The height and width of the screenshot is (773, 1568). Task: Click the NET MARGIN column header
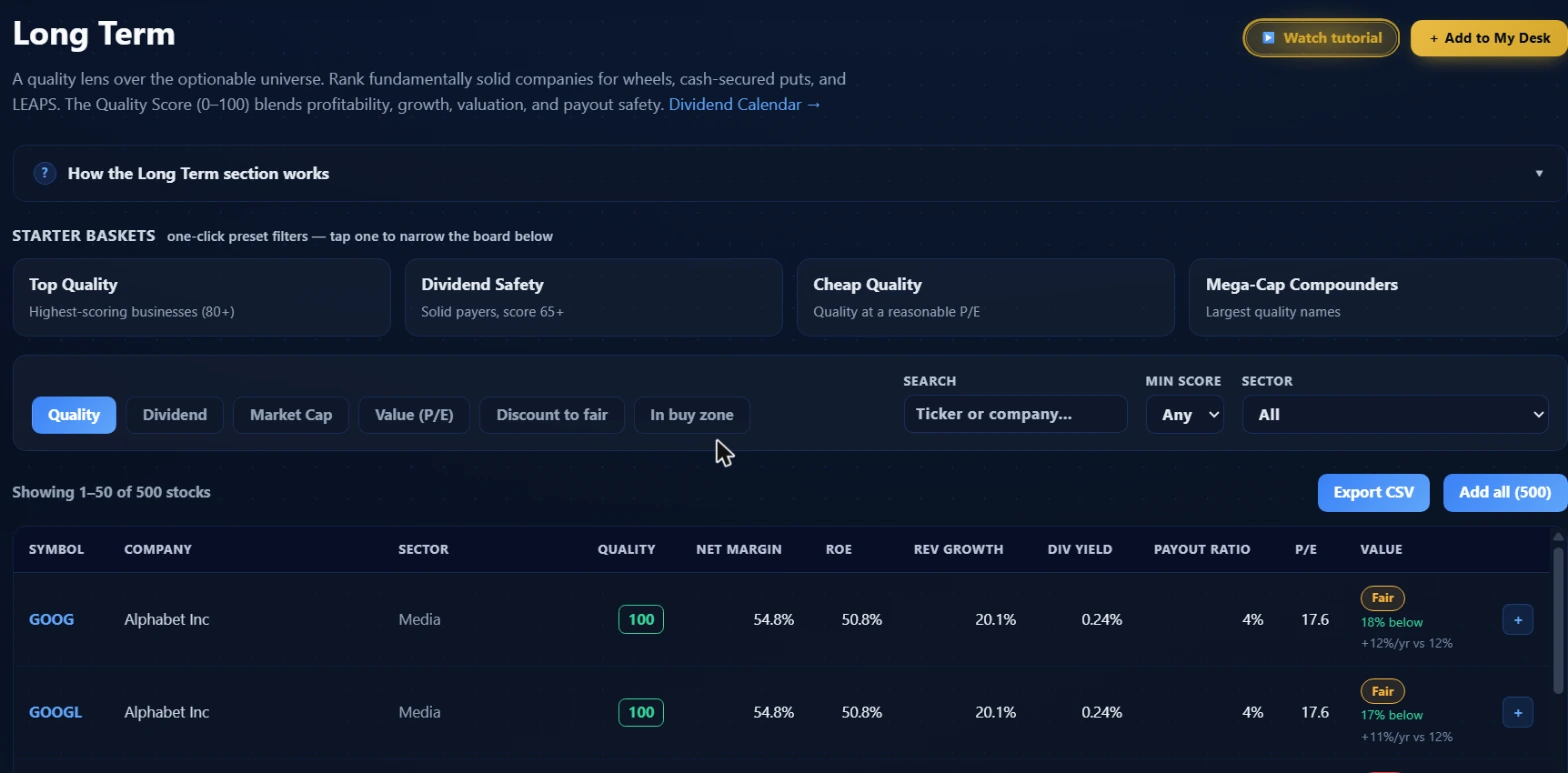pyautogui.click(x=739, y=549)
